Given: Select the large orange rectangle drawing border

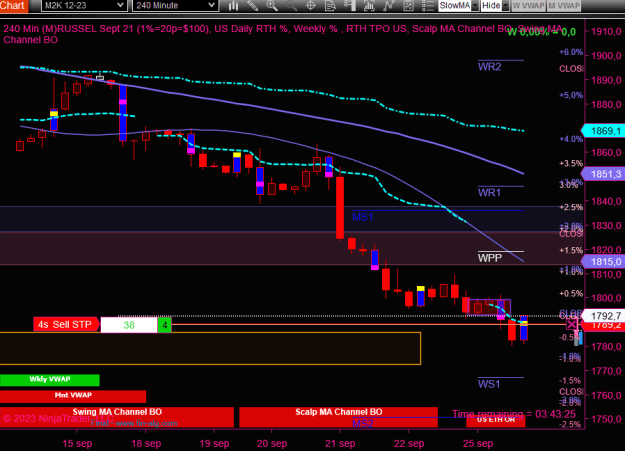Looking at the screenshot, I should click(210, 348).
